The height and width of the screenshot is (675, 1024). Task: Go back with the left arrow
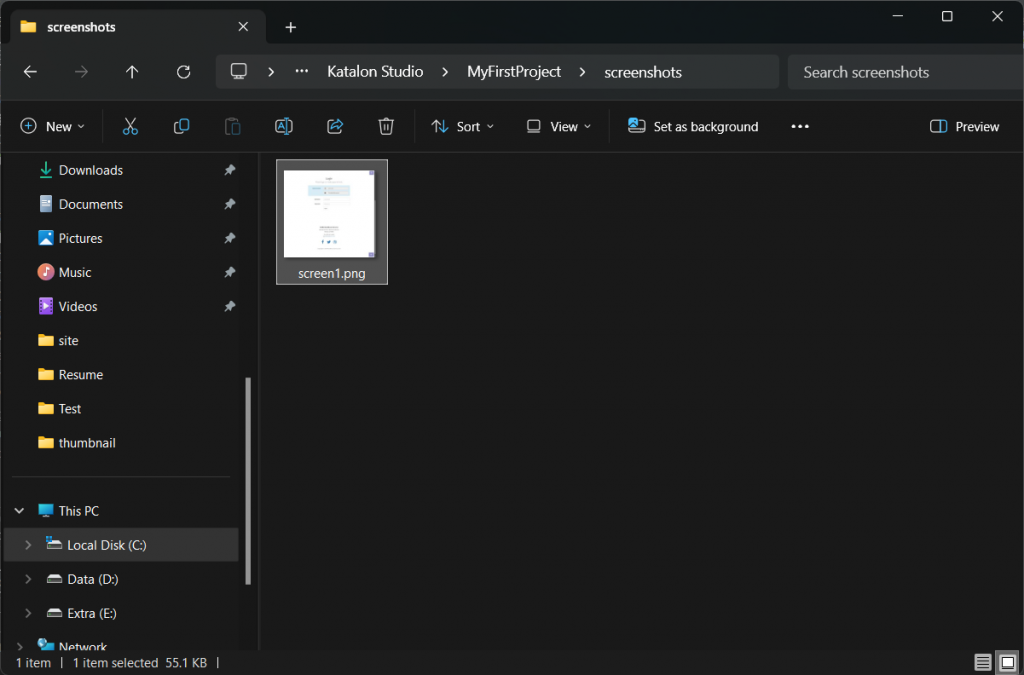pos(30,72)
